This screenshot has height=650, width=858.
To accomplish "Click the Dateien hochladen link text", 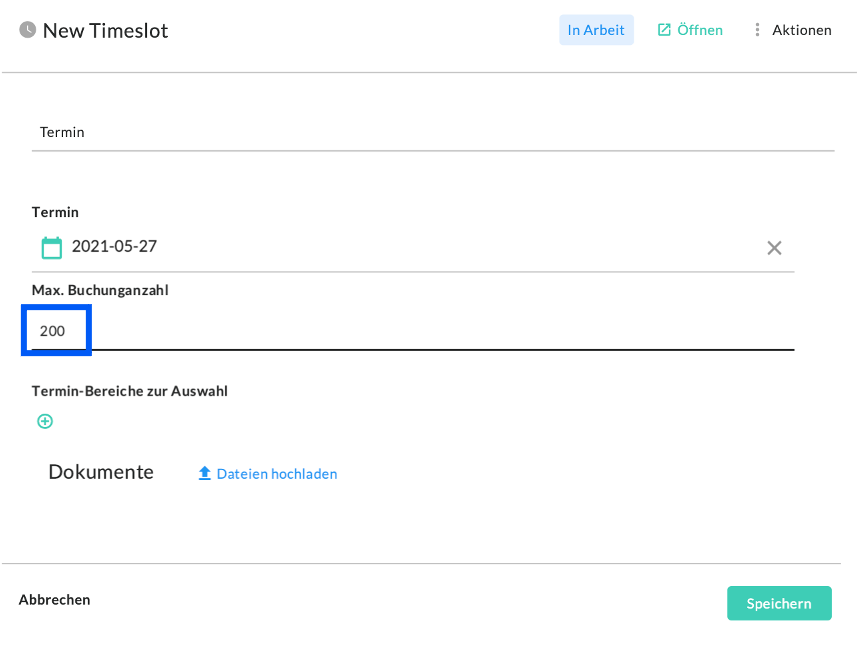I will [277, 474].
